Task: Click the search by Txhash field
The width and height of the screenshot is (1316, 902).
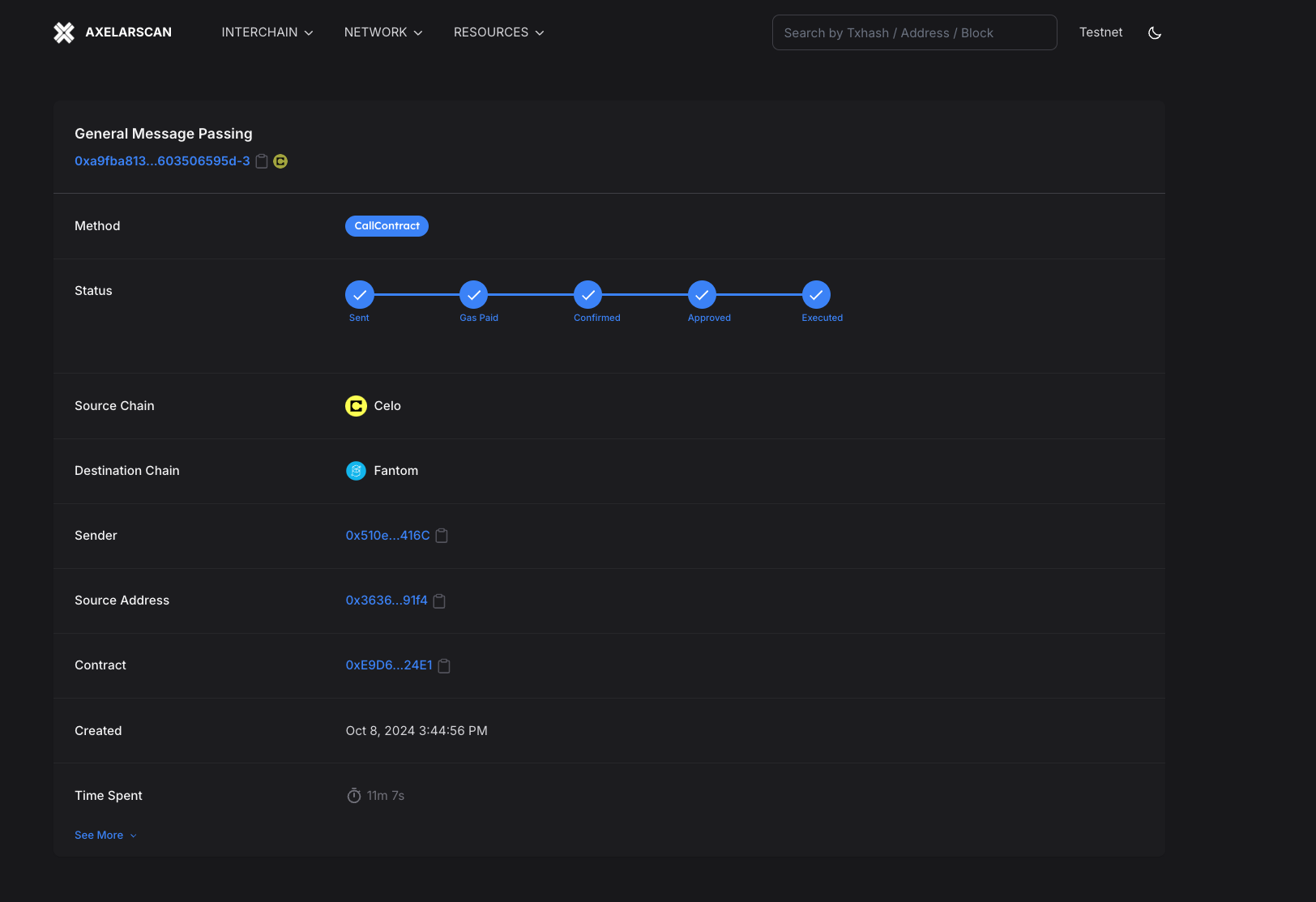Action: (x=914, y=32)
